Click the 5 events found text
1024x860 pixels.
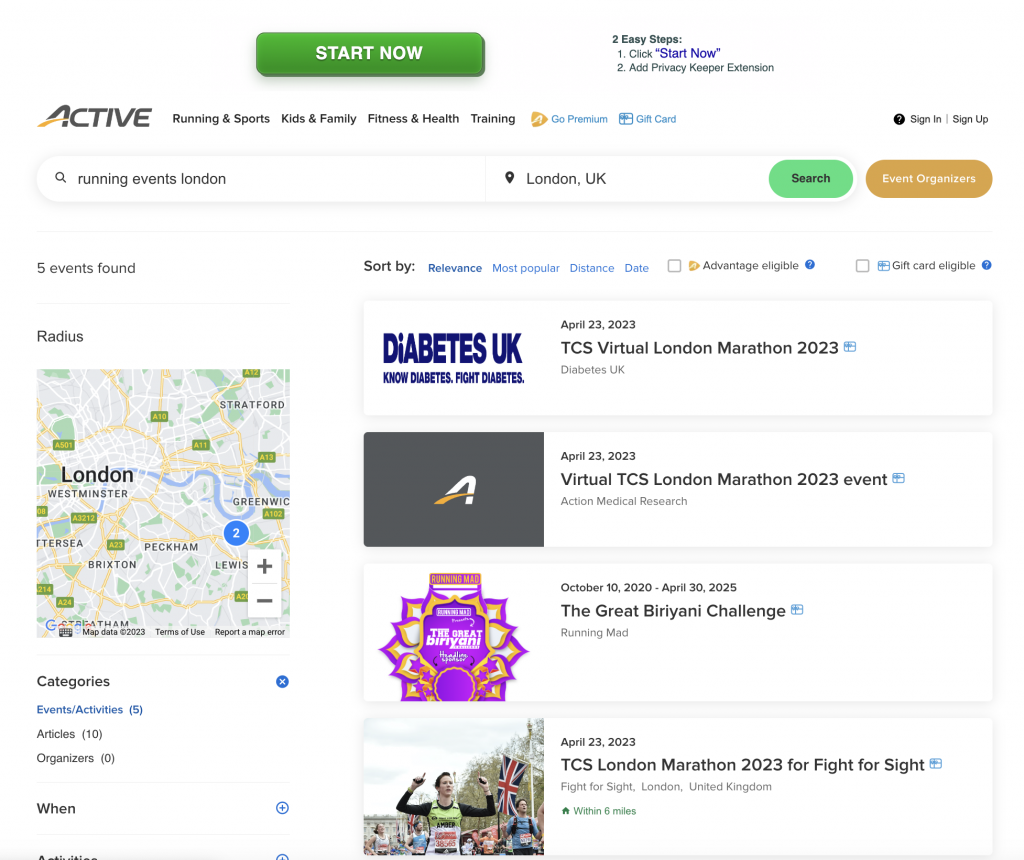click(86, 268)
